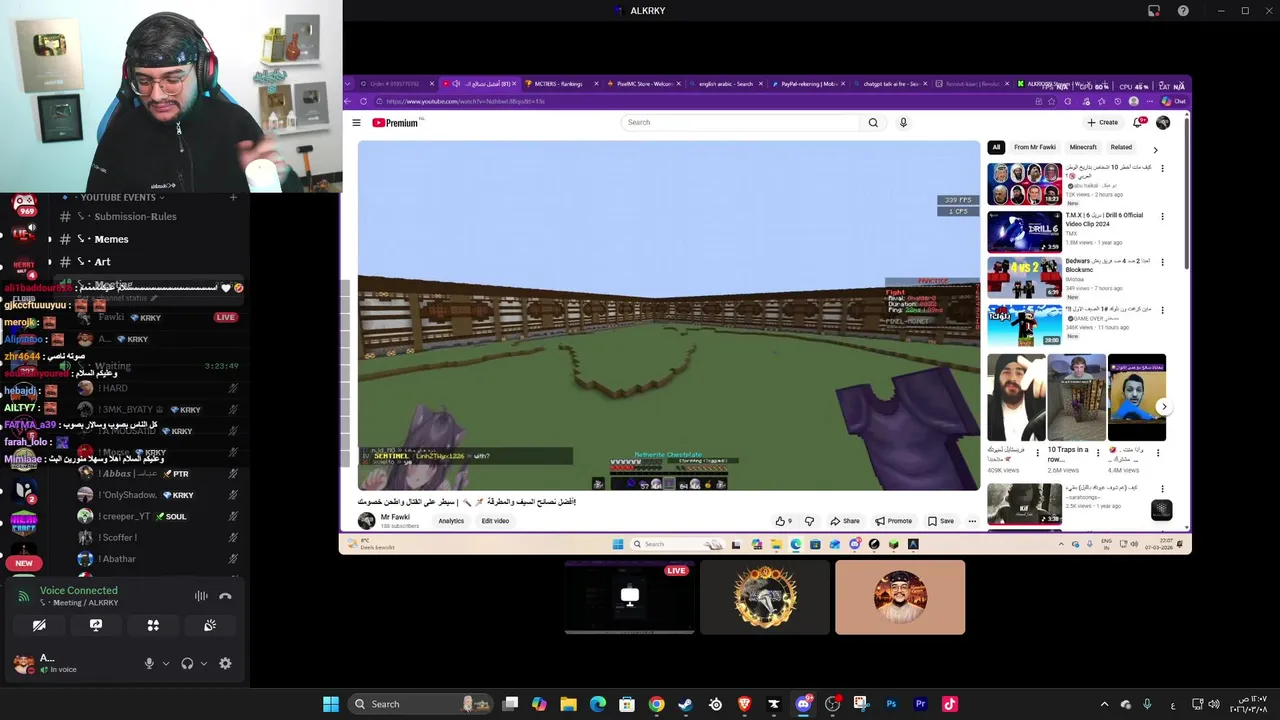The image size is (1280, 720).
Task: Disconnect from the Discord voice call
Action: pos(225,596)
